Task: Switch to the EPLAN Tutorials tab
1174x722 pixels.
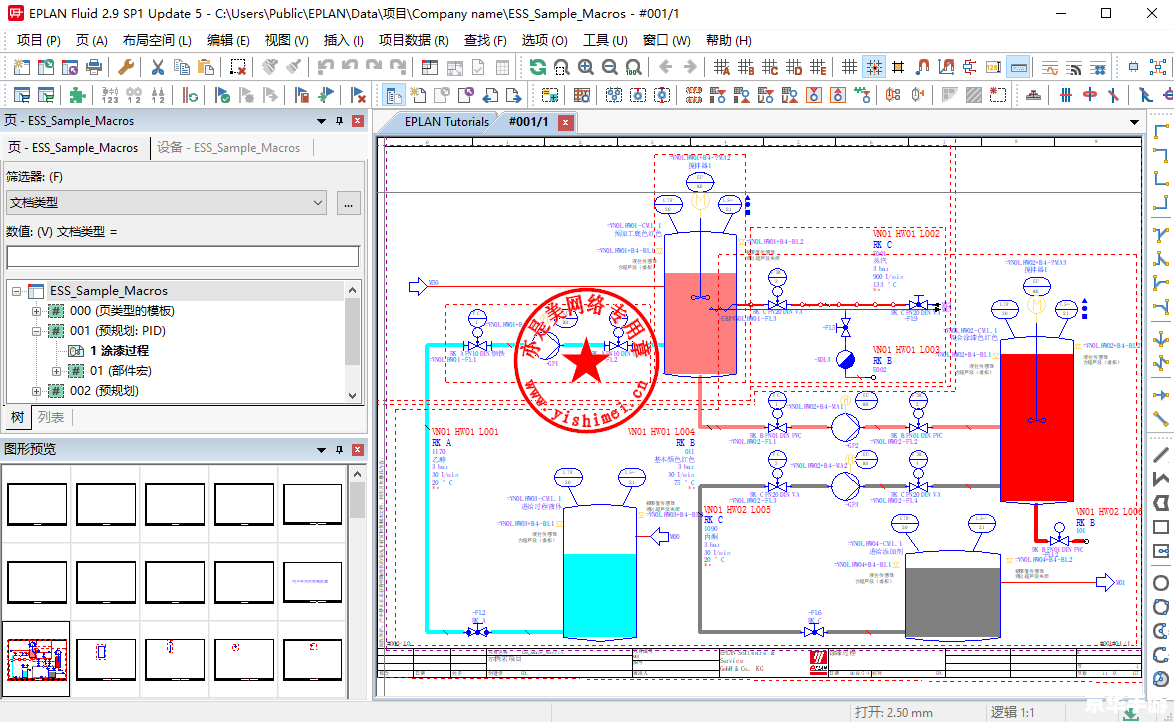Action: tap(446, 121)
